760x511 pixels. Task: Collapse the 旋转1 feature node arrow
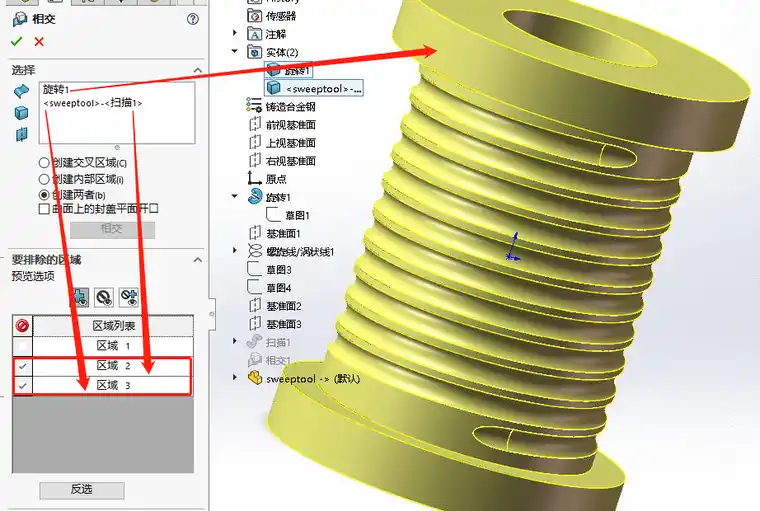click(235, 196)
